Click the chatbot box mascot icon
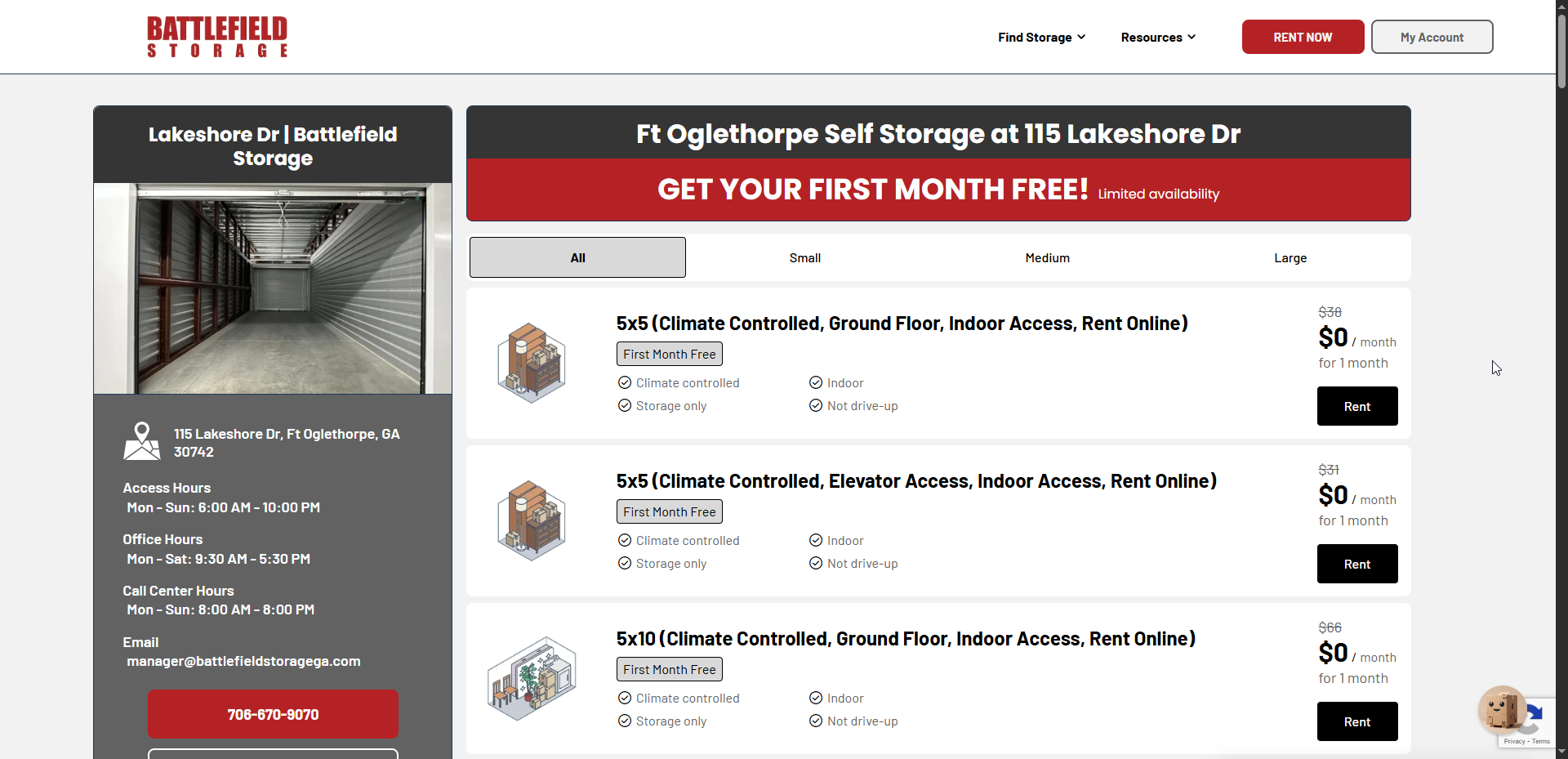Viewport: 1568px width, 759px height. (1502, 710)
